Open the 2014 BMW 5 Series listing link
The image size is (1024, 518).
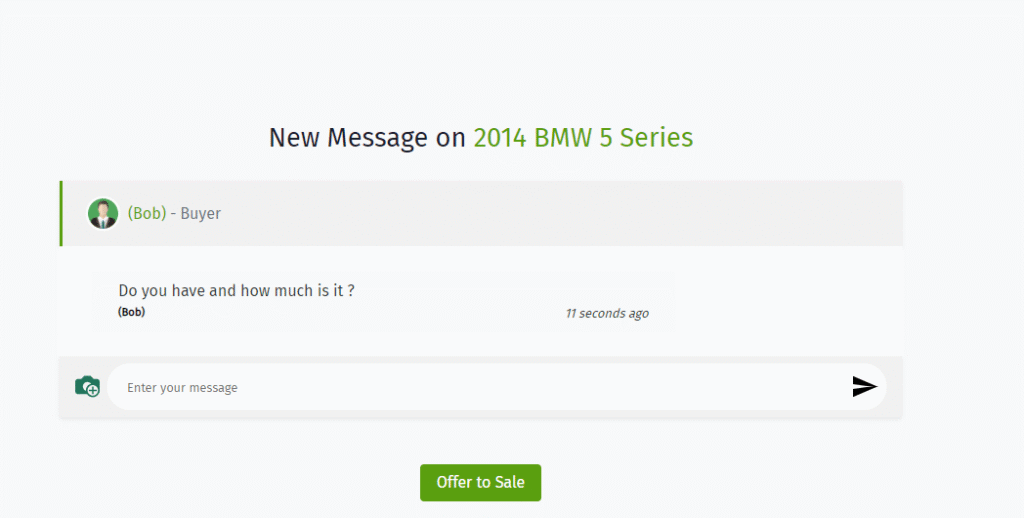[x=583, y=137]
